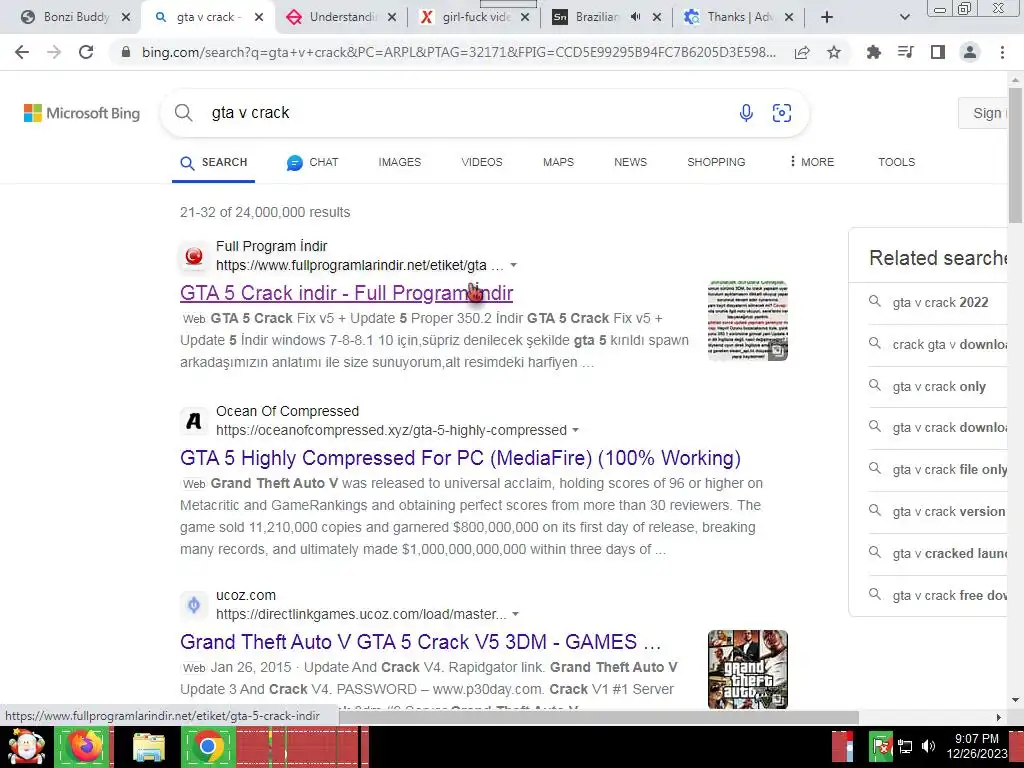Open the media control icon in toolbar

[906, 52]
